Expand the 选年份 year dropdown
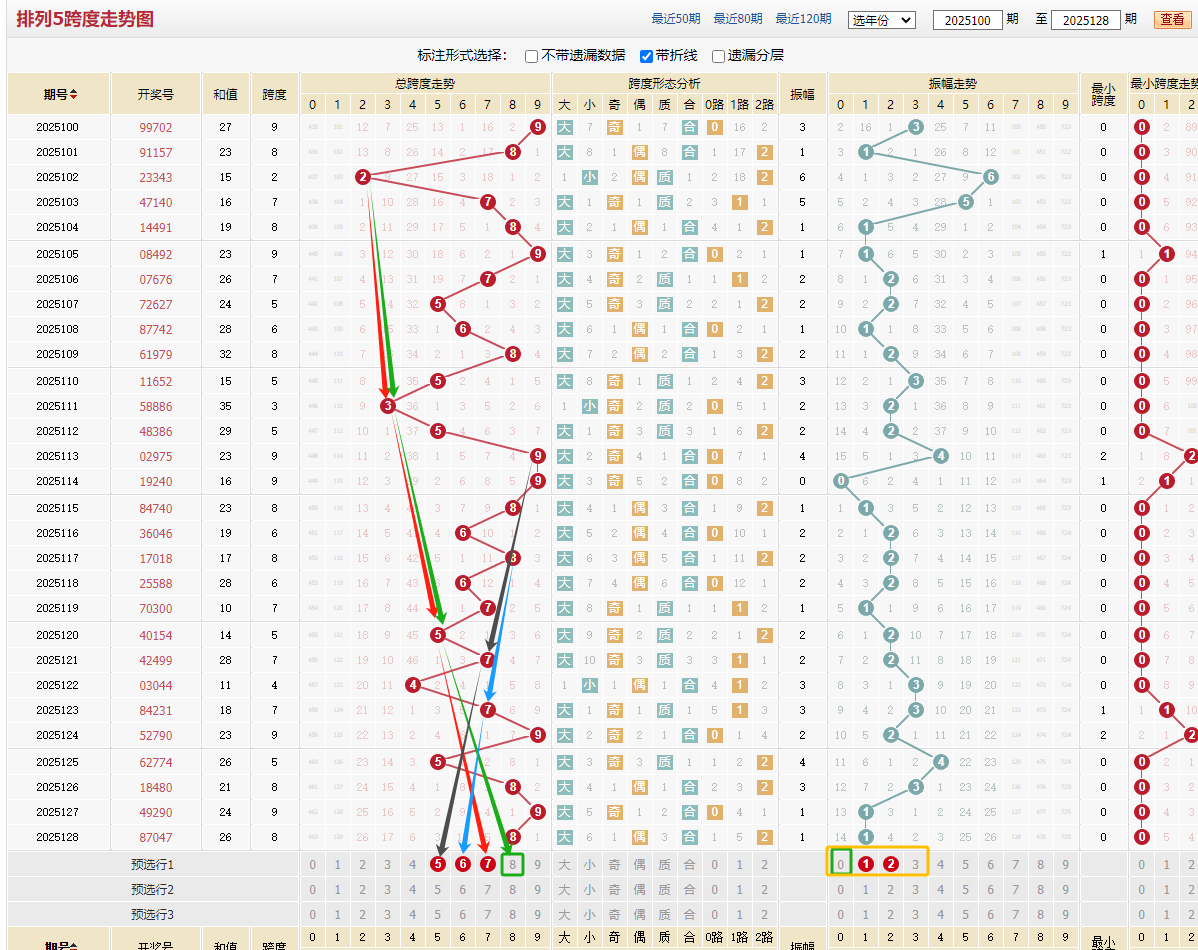 (x=882, y=20)
